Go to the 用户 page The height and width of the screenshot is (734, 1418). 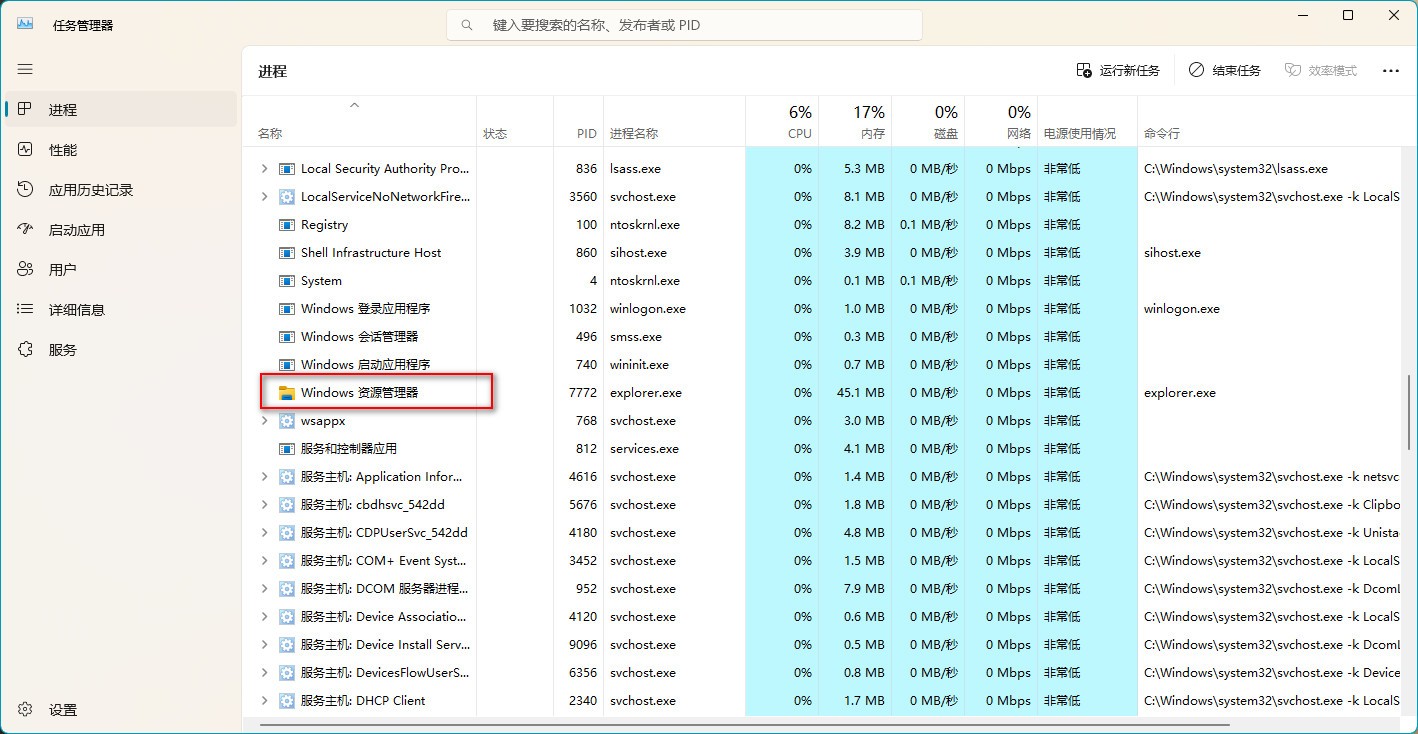120,269
